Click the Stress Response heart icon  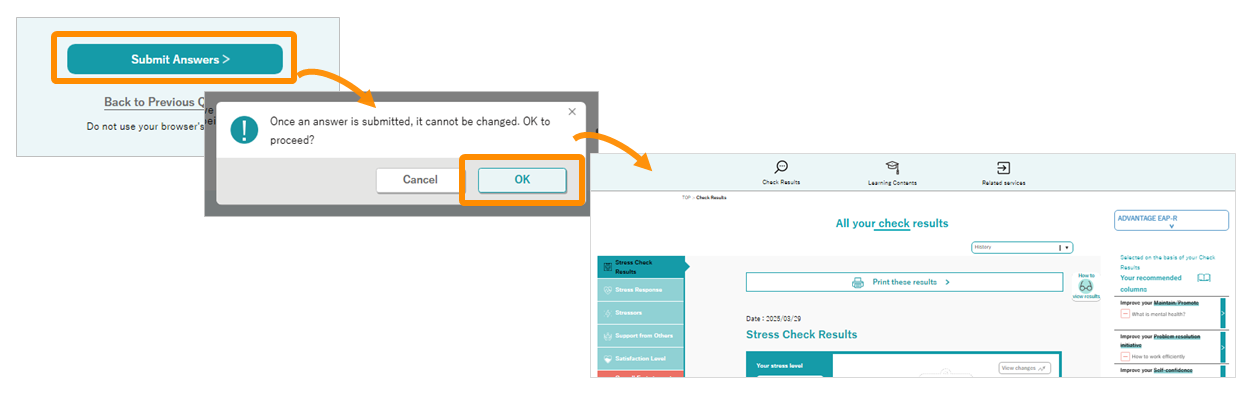click(x=607, y=290)
